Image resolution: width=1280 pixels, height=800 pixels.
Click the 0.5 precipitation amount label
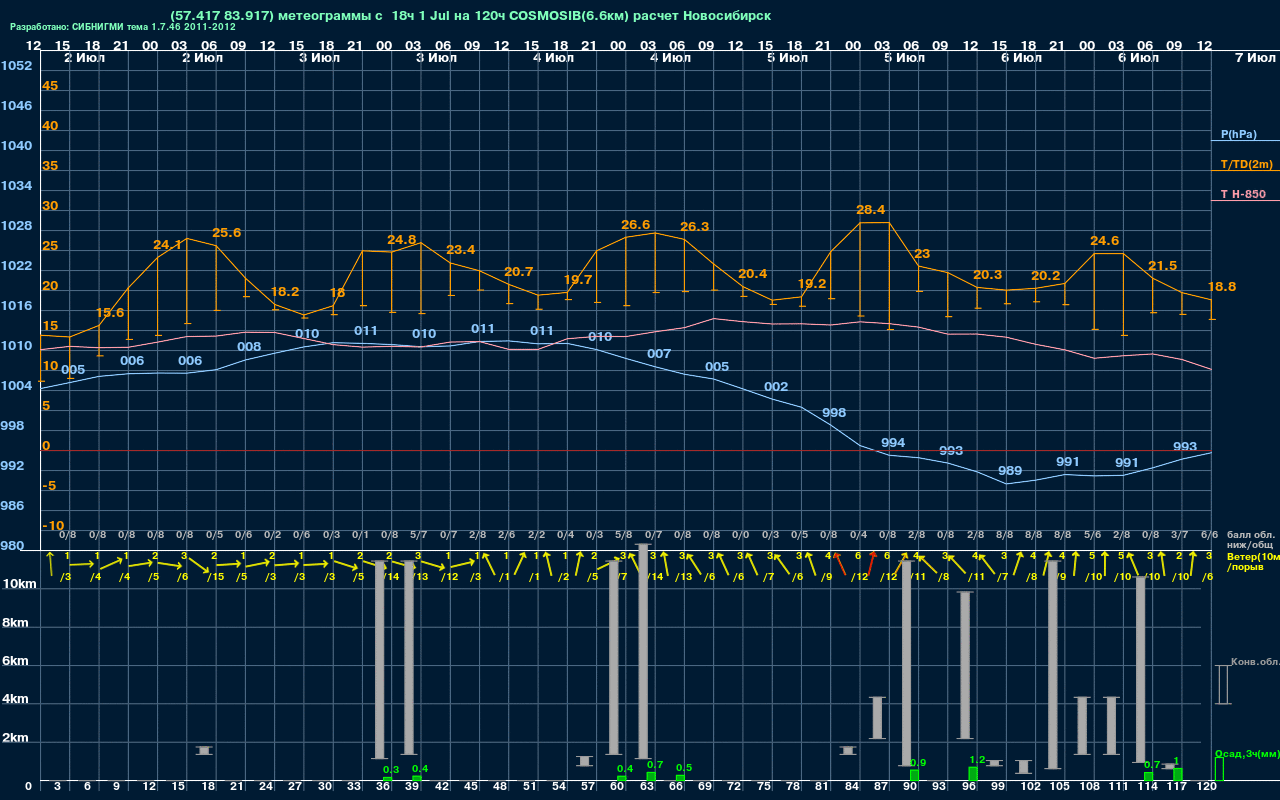click(x=684, y=768)
